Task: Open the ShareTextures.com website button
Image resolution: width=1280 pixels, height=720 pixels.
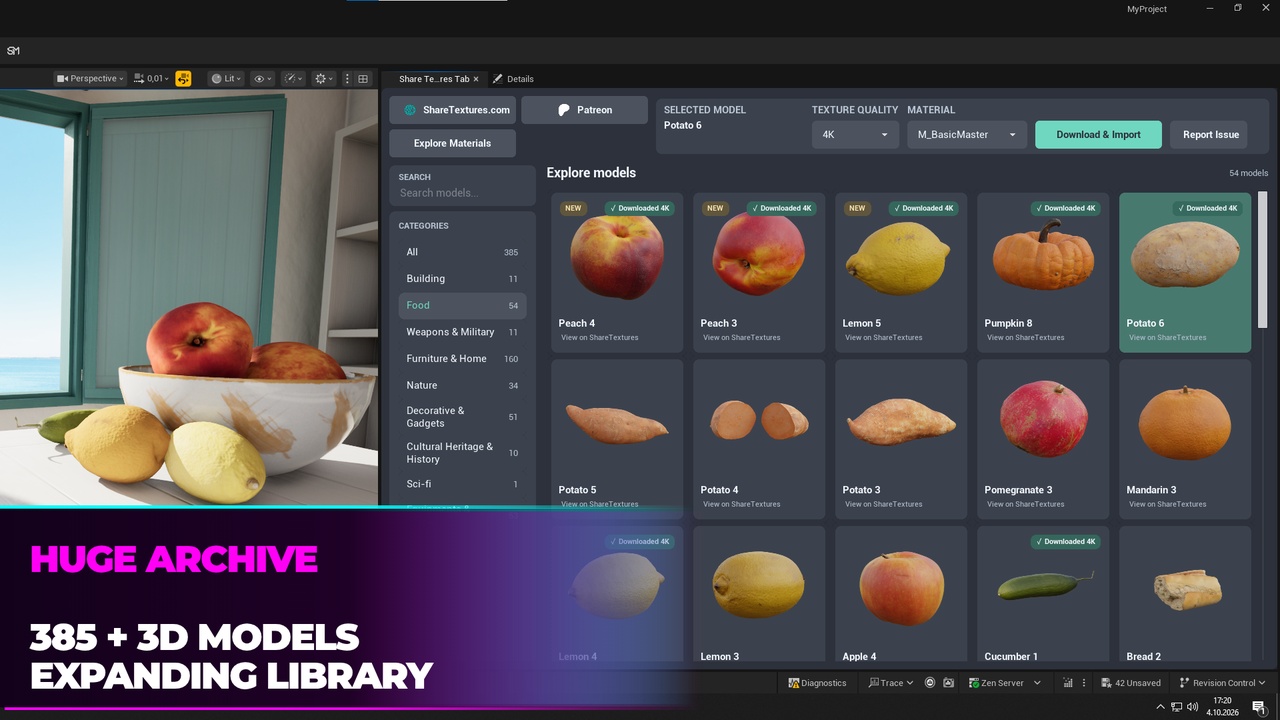Action: (453, 110)
